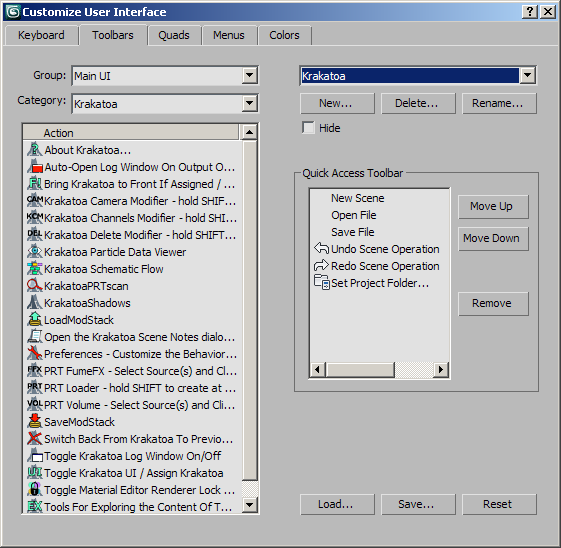Click the Undo Scene Operation arrow icon
The height and width of the screenshot is (548, 561).
click(321, 248)
